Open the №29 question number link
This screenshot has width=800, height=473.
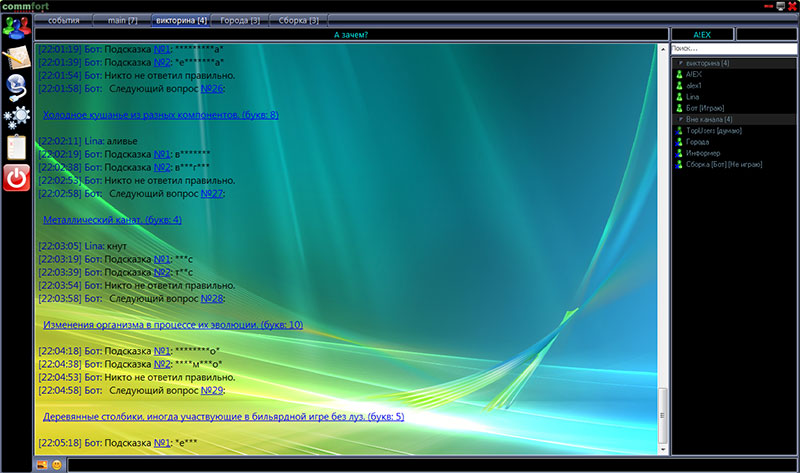(x=212, y=390)
